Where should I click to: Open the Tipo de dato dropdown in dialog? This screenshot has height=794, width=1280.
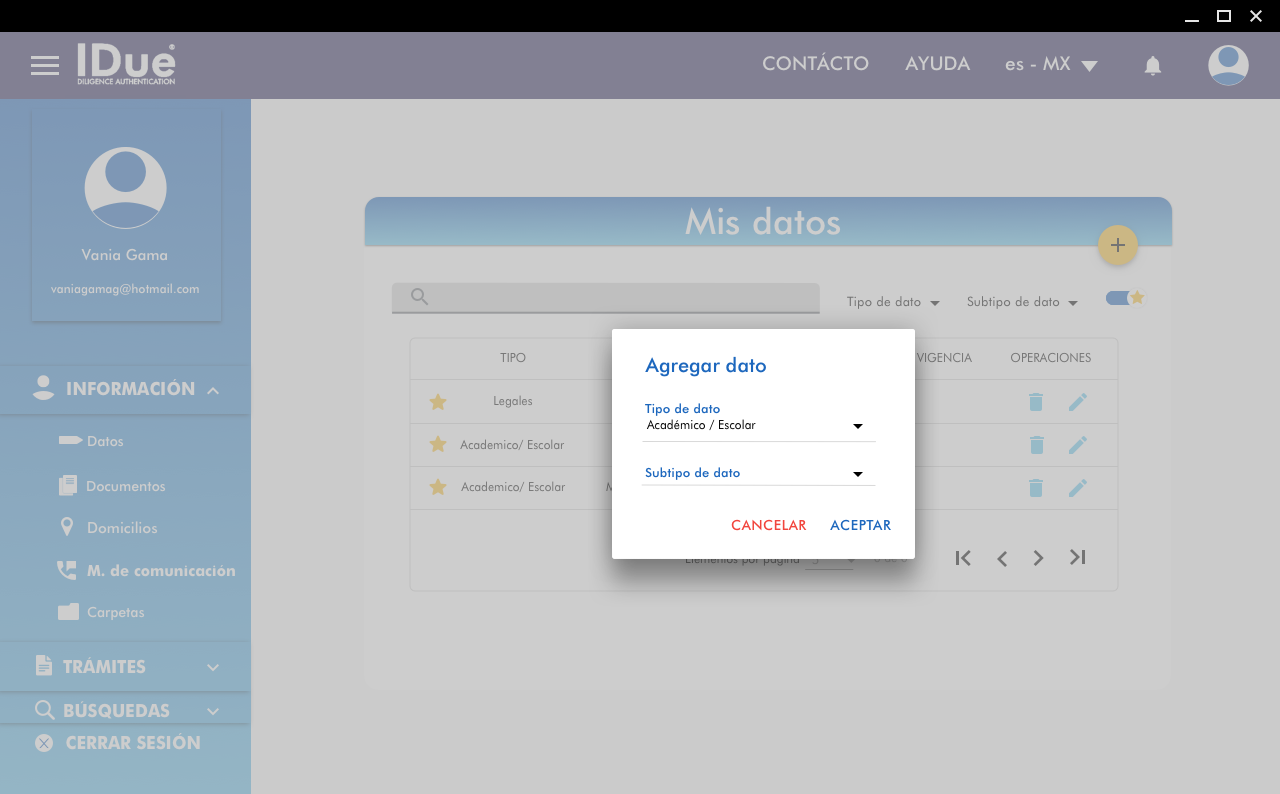click(757, 426)
